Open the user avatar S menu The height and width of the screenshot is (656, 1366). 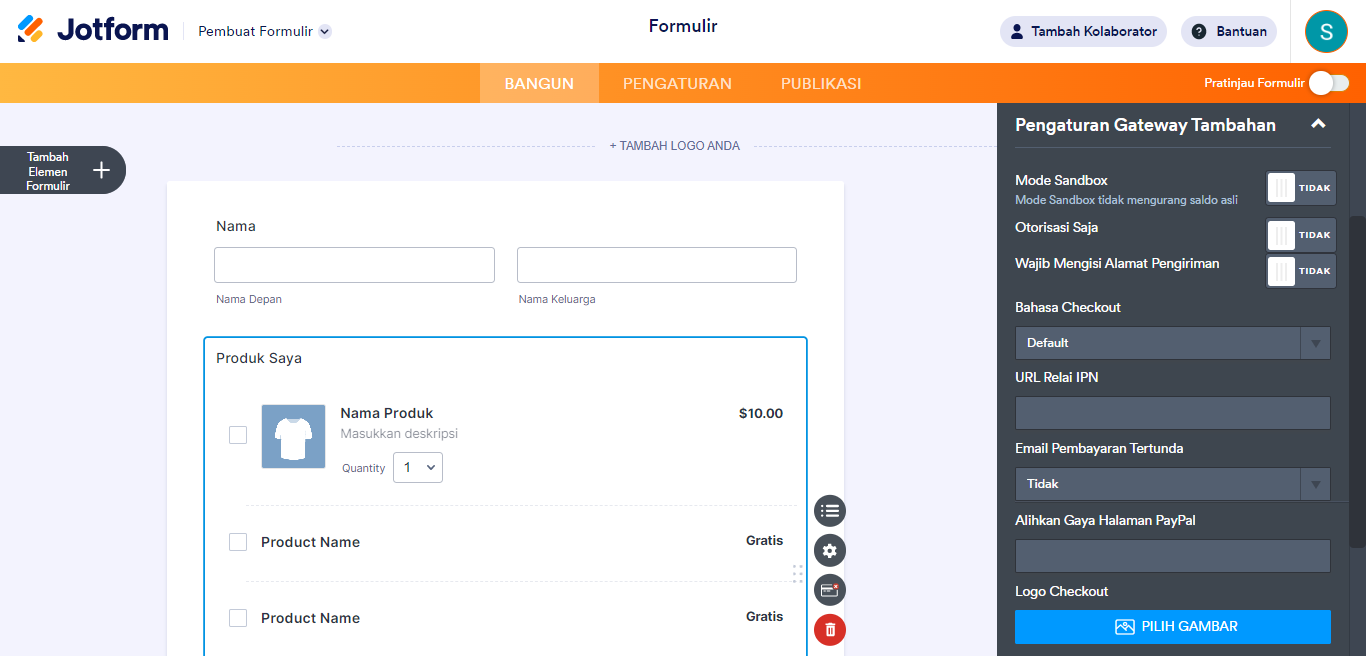[1325, 31]
